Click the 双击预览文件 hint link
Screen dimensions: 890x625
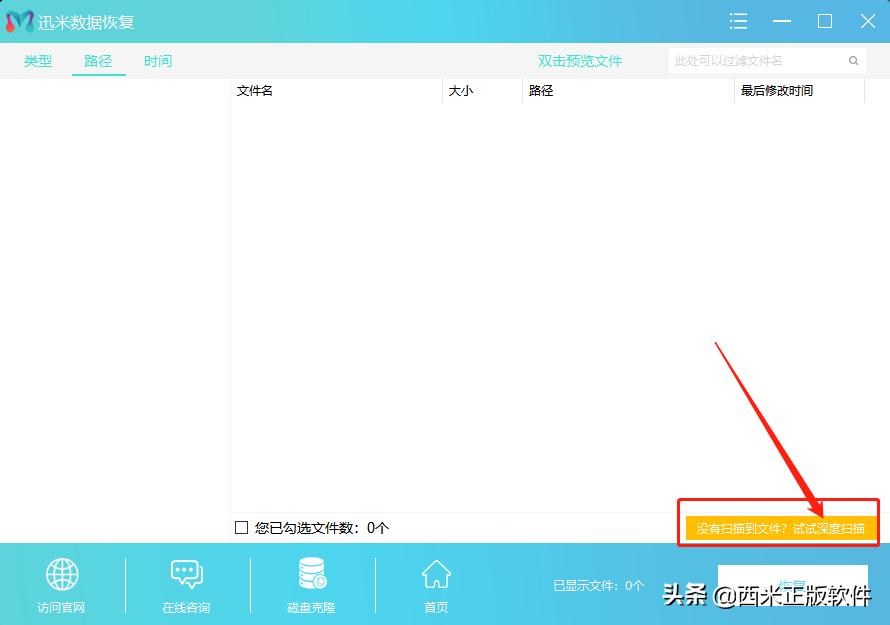click(580, 60)
